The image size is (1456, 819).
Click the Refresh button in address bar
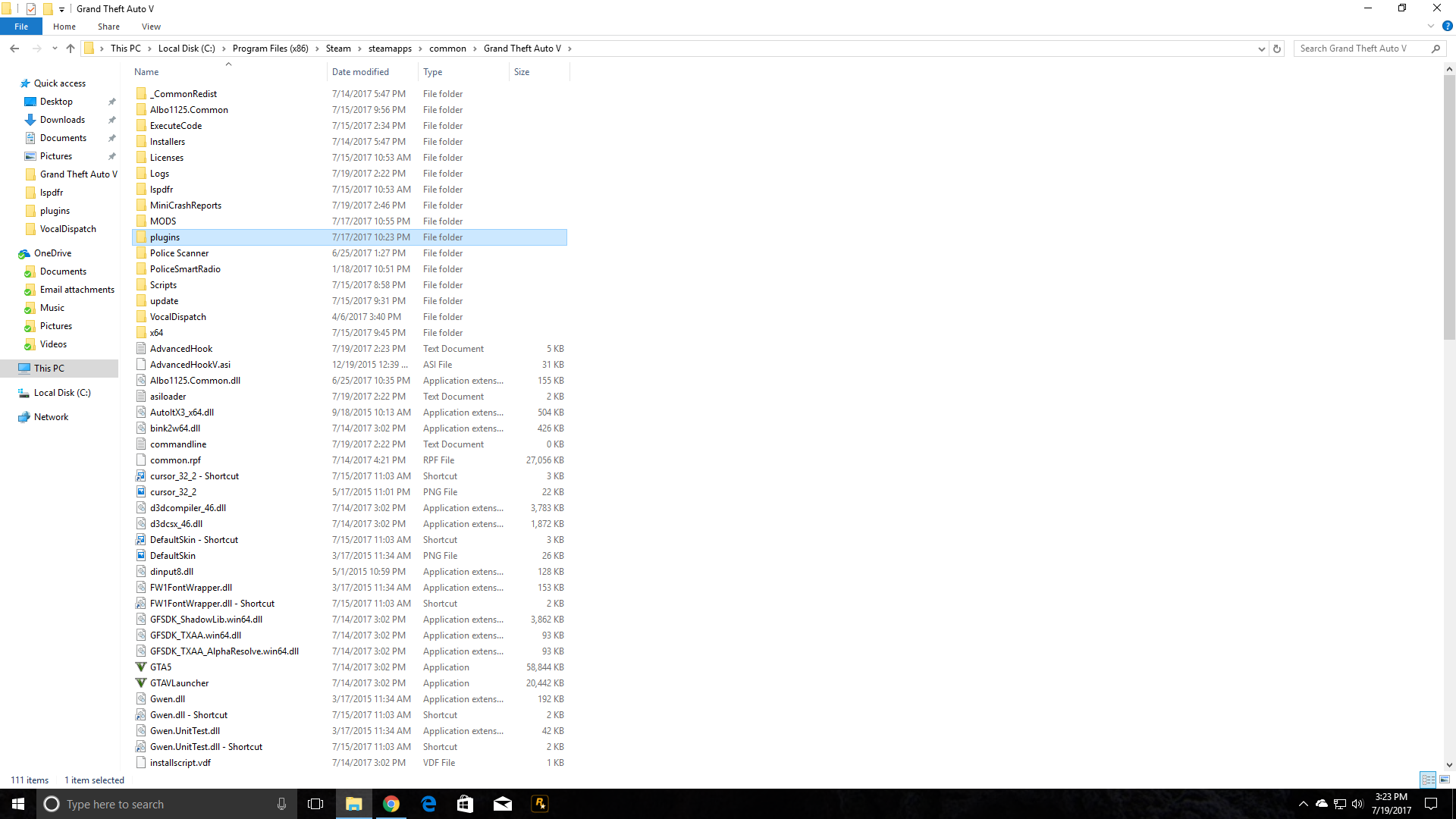tap(1277, 49)
